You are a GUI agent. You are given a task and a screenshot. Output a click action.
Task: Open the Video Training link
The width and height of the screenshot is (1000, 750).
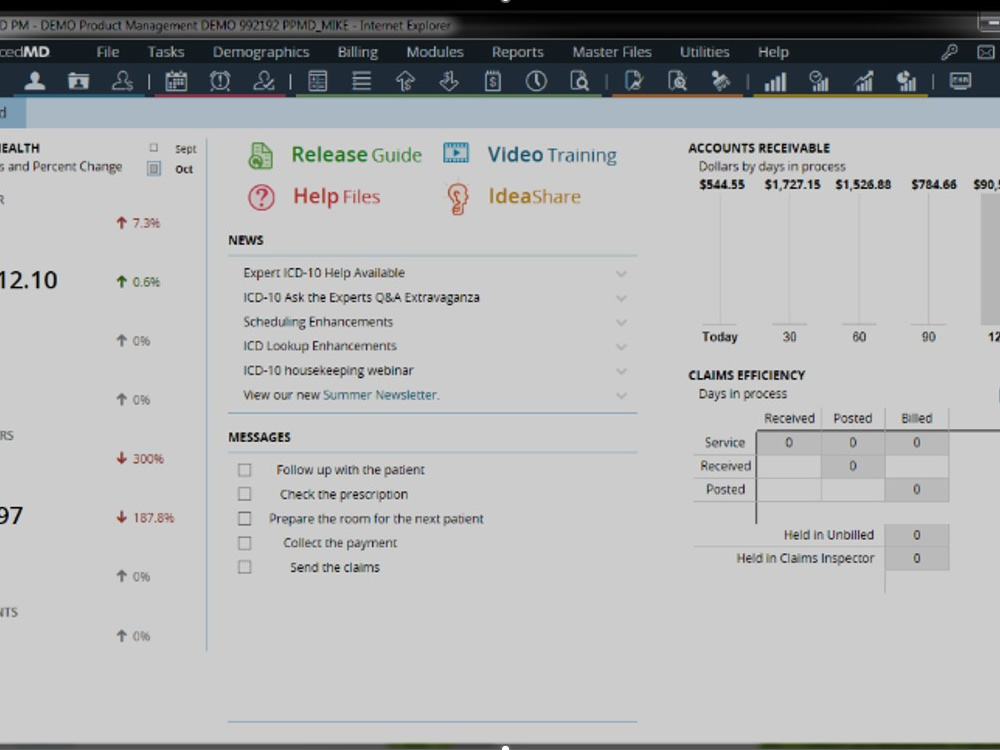(x=552, y=155)
